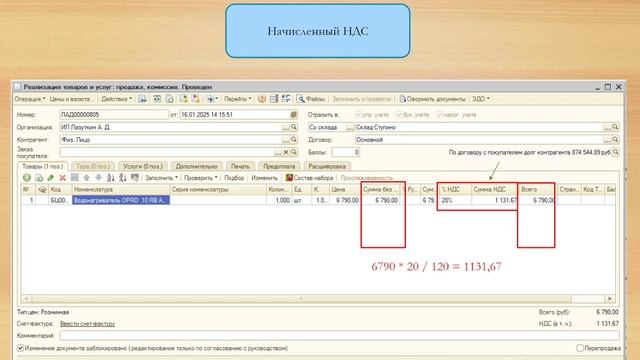Switch to Дополнительно tab
Screen dimensions: 640x360
(x=196, y=166)
